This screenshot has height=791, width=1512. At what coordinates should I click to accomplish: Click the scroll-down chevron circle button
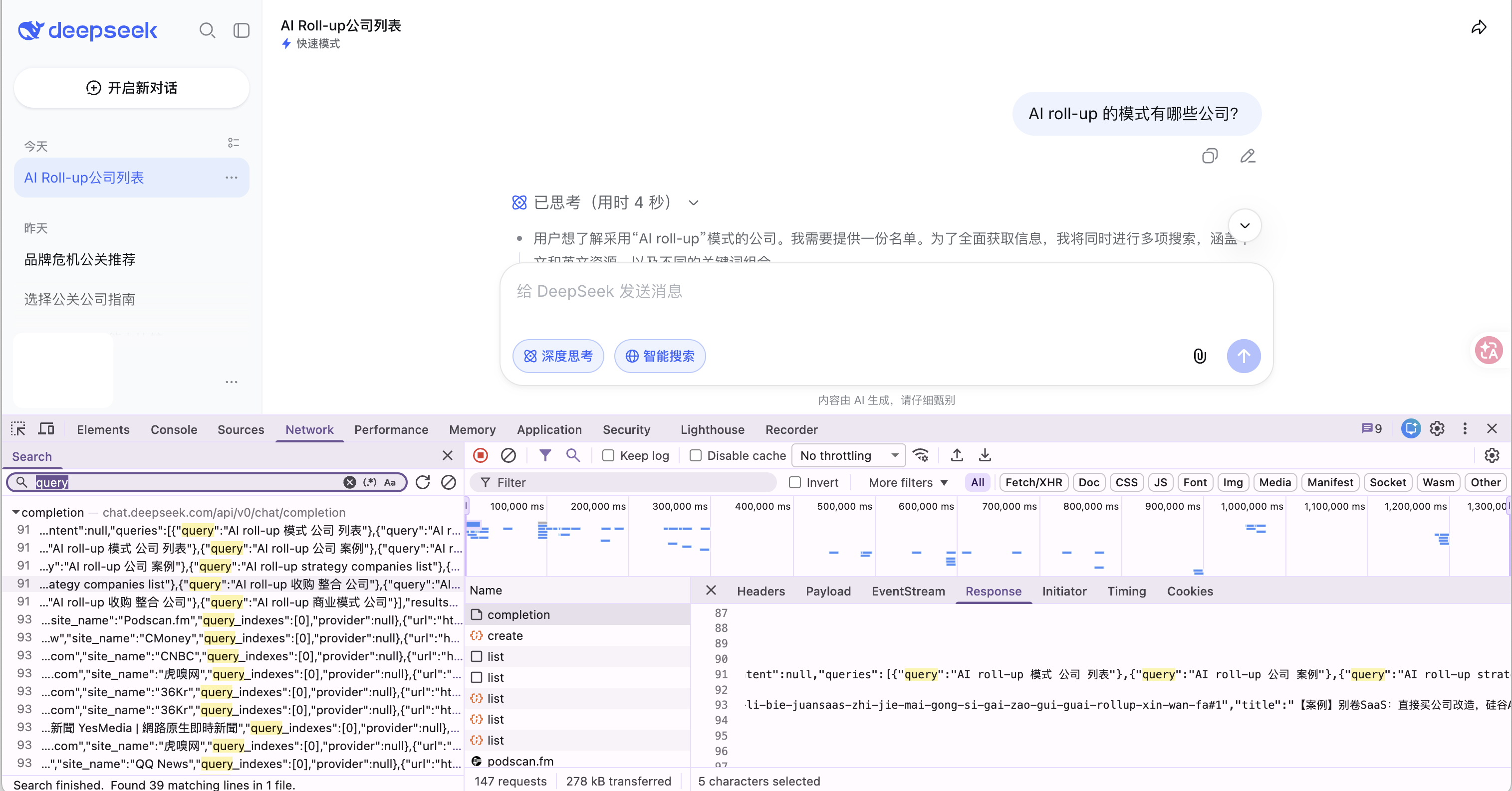click(1245, 226)
